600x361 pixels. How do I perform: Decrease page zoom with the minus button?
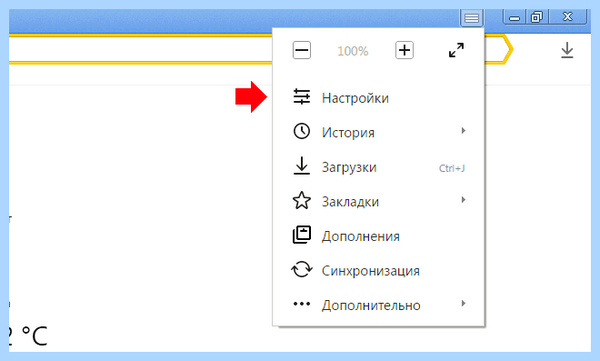pyautogui.click(x=302, y=50)
